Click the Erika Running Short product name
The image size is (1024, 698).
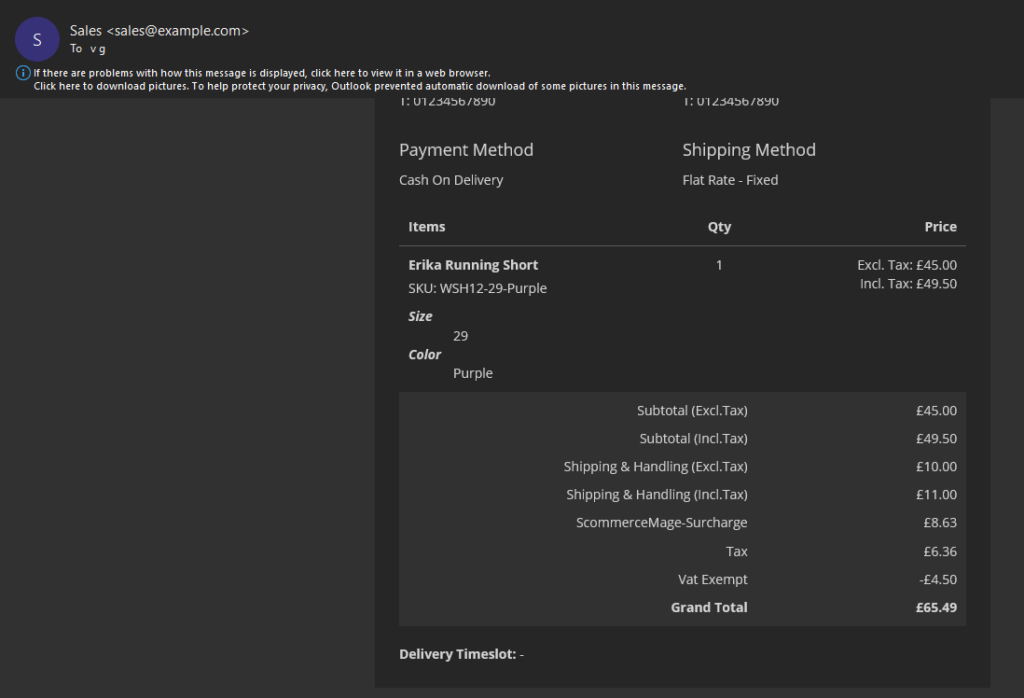pos(473,265)
